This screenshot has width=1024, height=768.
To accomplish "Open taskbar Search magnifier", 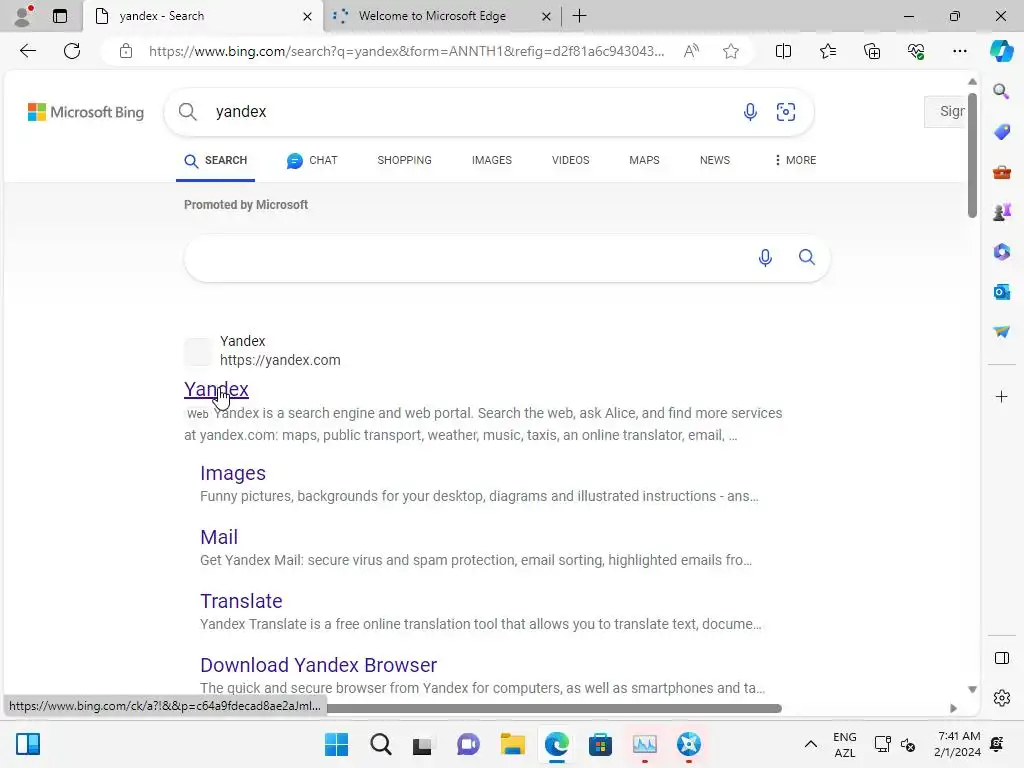I will pyautogui.click(x=381, y=744).
